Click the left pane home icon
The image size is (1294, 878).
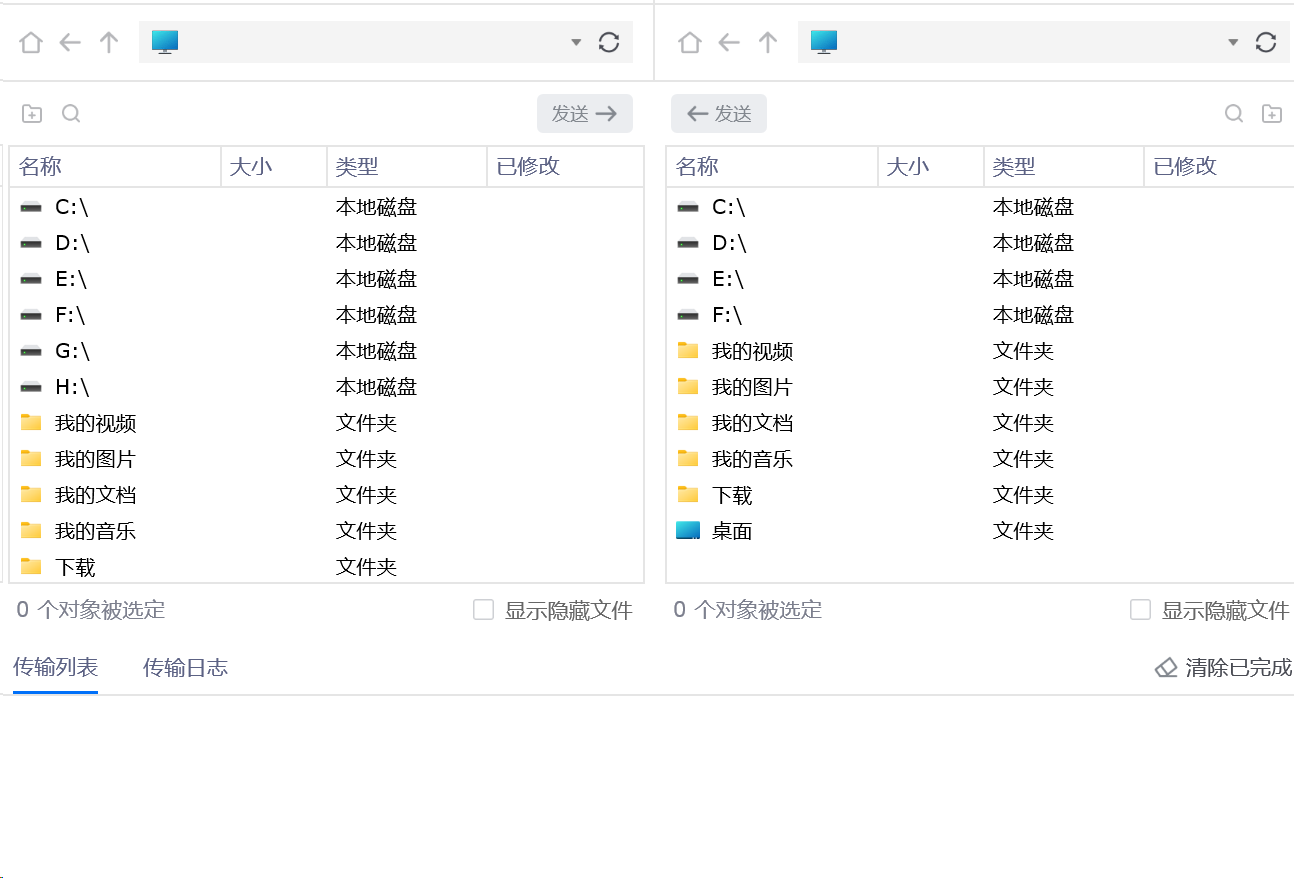31,42
